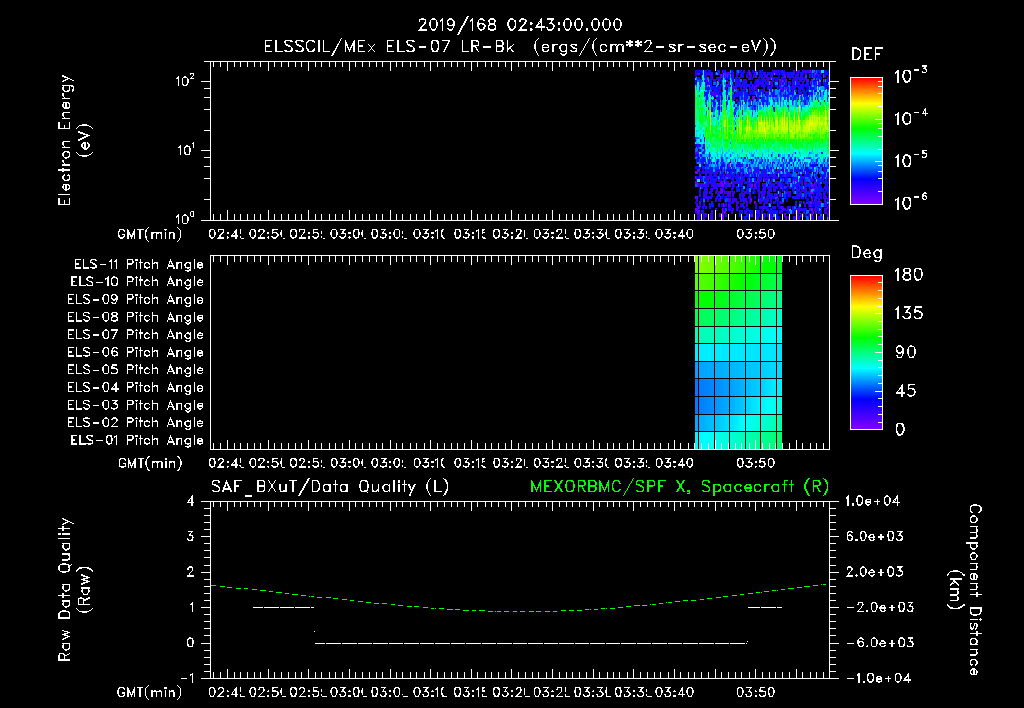
Task: Click the green MEXORBMC/SPF X, Spacecraft (R) label
Action: 679,487
